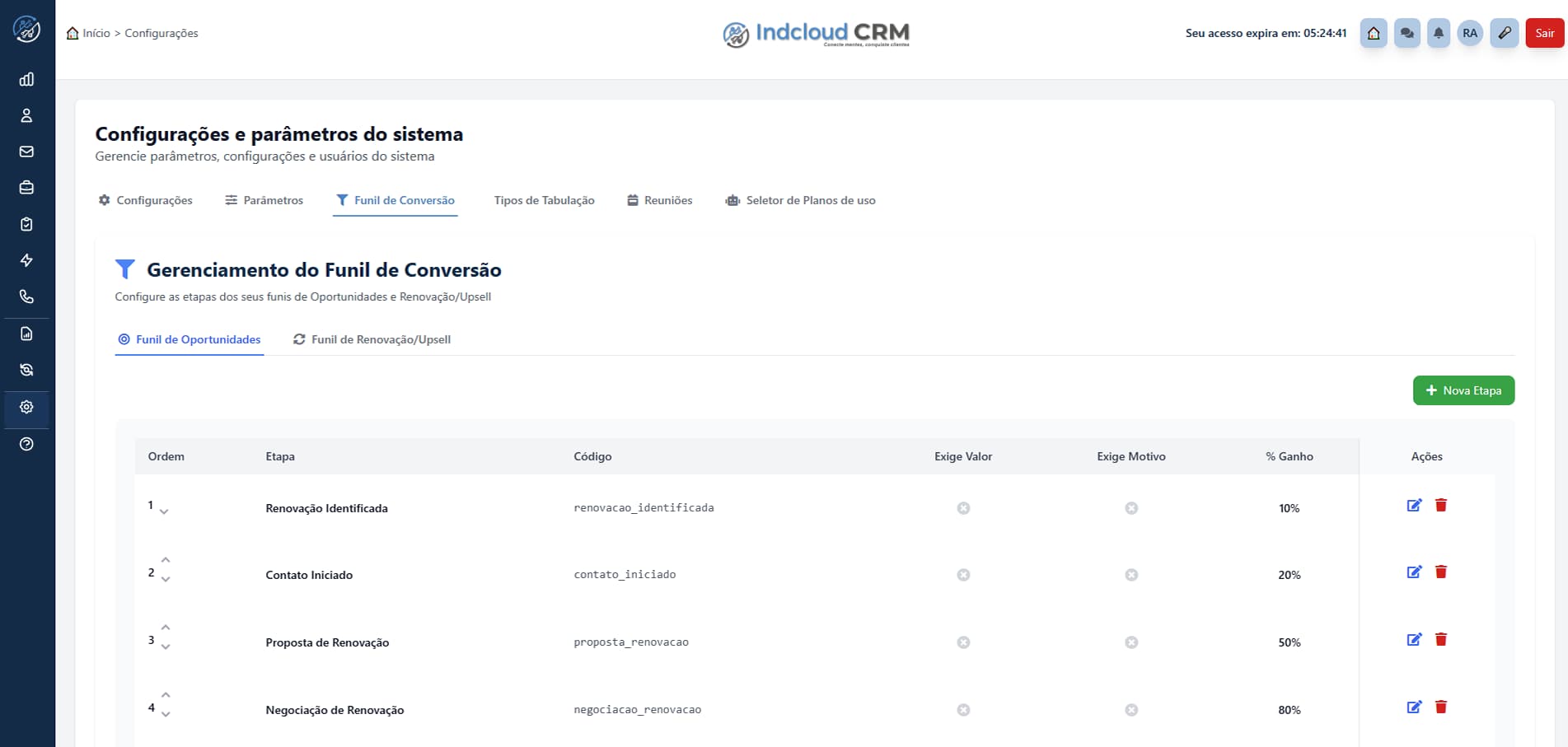Switch to the Tipos de Tabulação tab
This screenshot has width=1568, height=747.
pos(544,200)
